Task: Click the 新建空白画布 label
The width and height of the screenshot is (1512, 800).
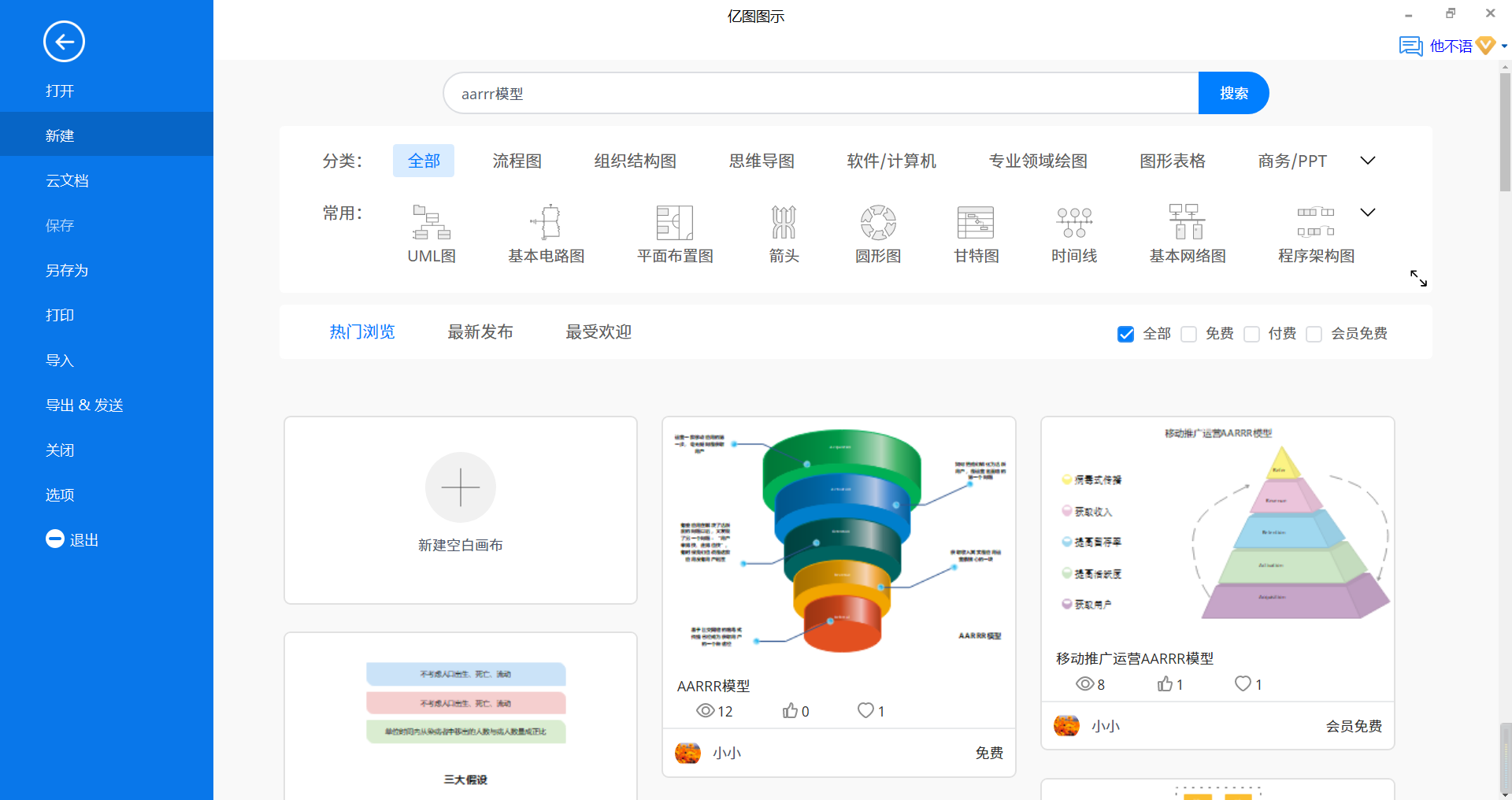Action: 461,545
